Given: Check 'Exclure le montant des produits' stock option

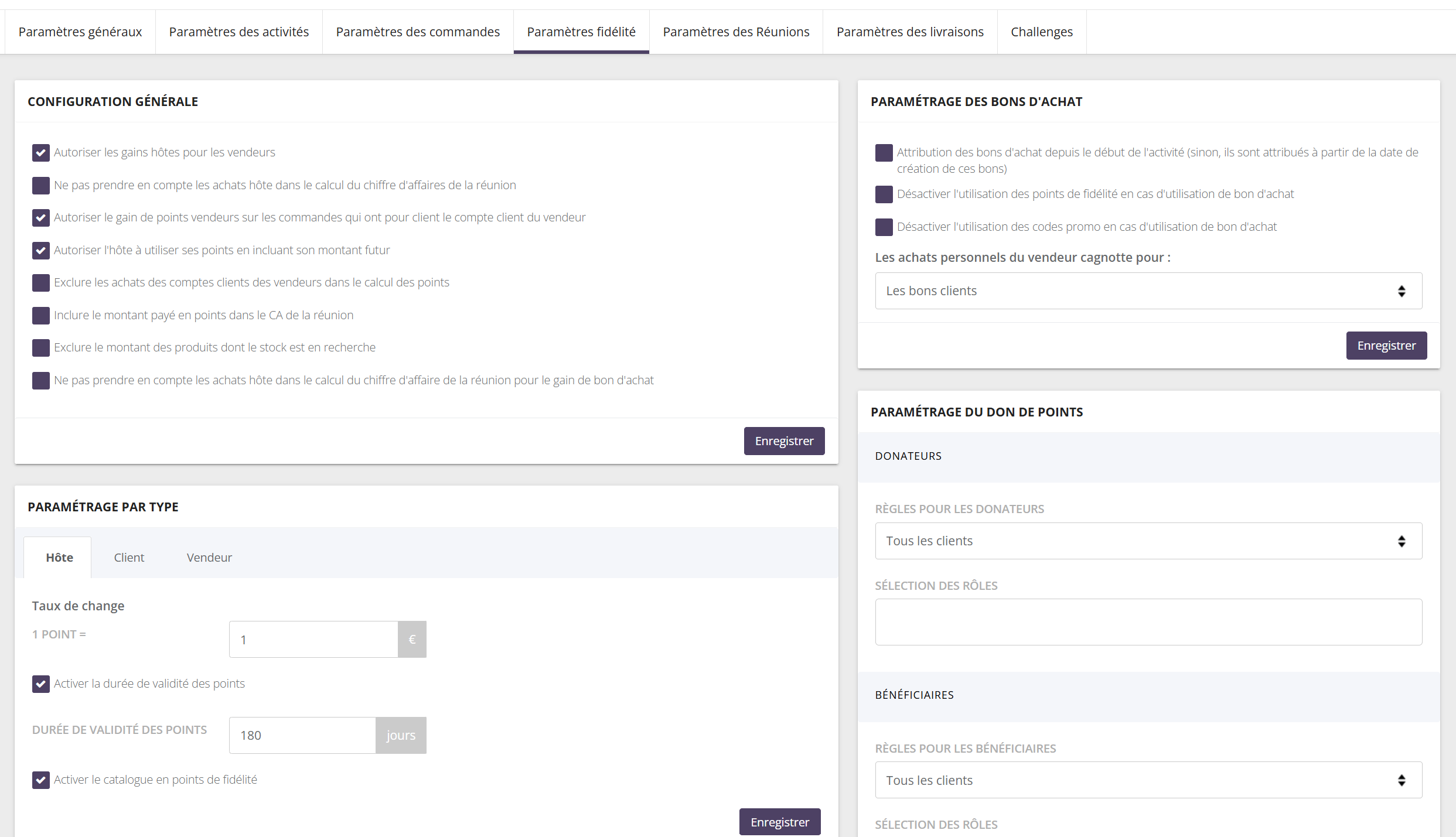Looking at the screenshot, I should (x=40, y=348).
